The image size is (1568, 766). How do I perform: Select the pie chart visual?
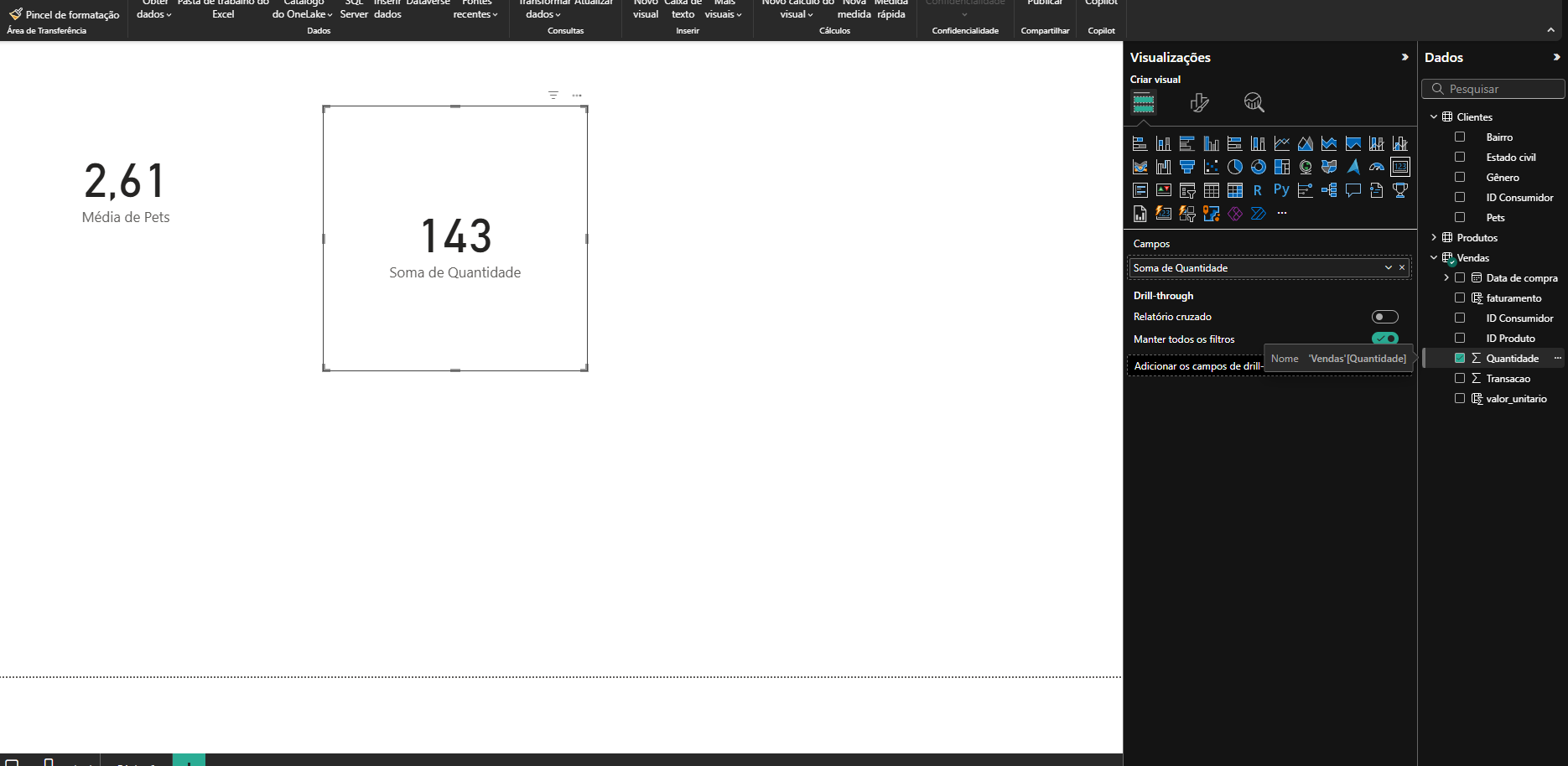(x=1234, y=168)
